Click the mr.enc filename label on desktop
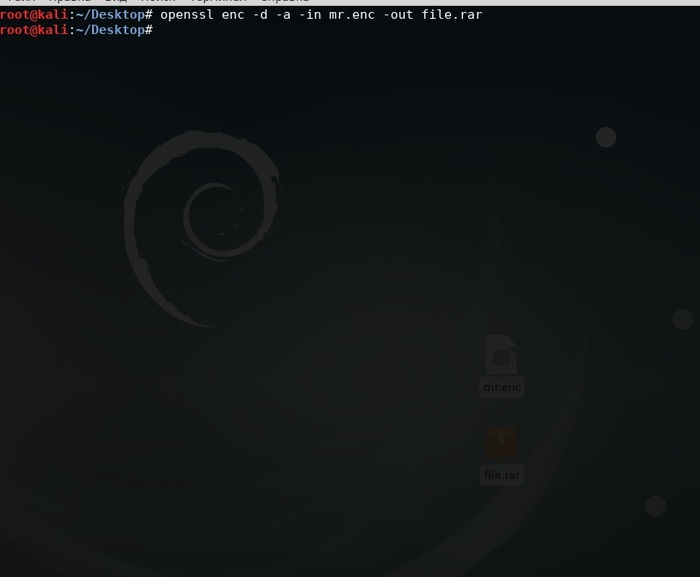Viewport: 700px width, 577px height. pyautogui.click(x=502, y=388)
